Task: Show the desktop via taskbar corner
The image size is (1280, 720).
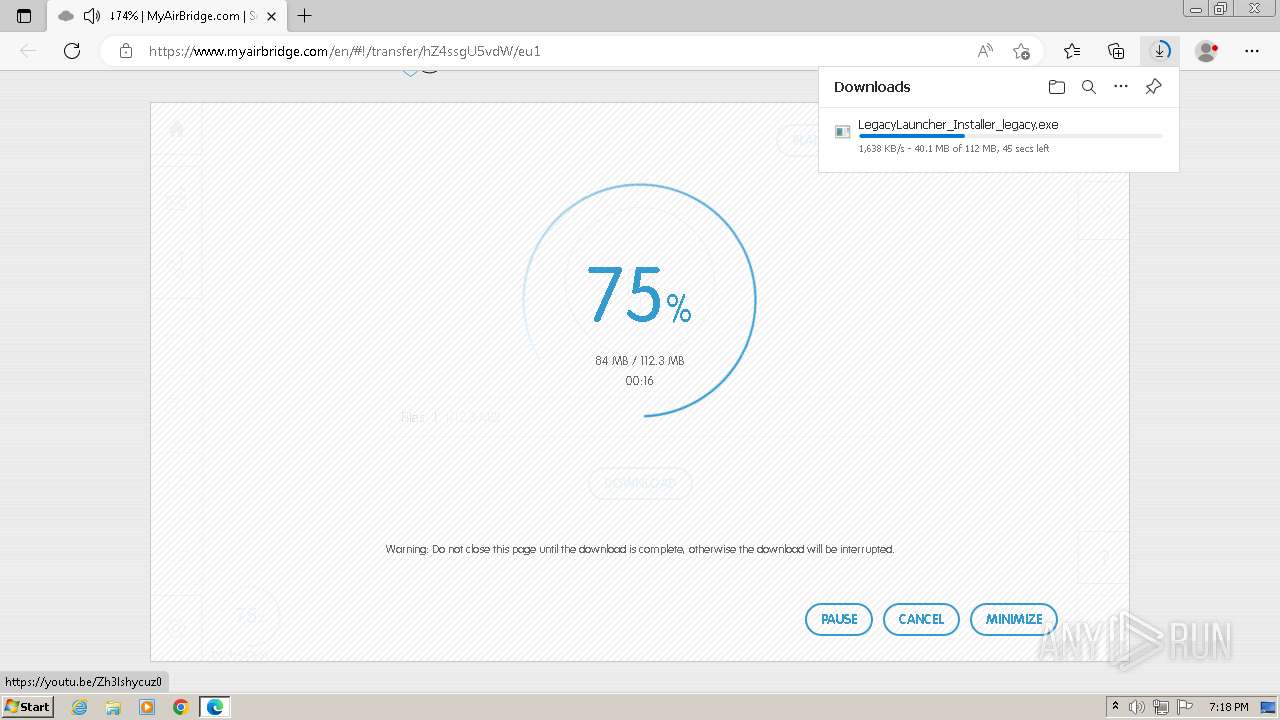Action: coord(1268,707)
